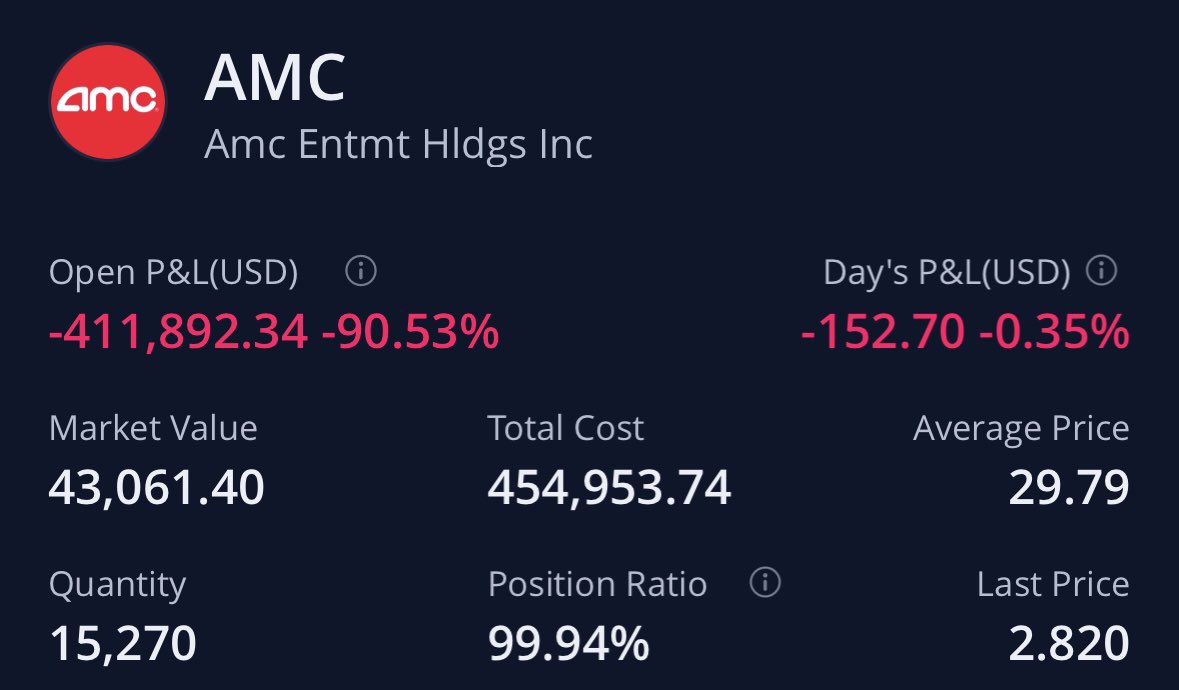Select the Day's P&L(USD) label
This screenshot has width=1179, height=690.
point(947,272)
